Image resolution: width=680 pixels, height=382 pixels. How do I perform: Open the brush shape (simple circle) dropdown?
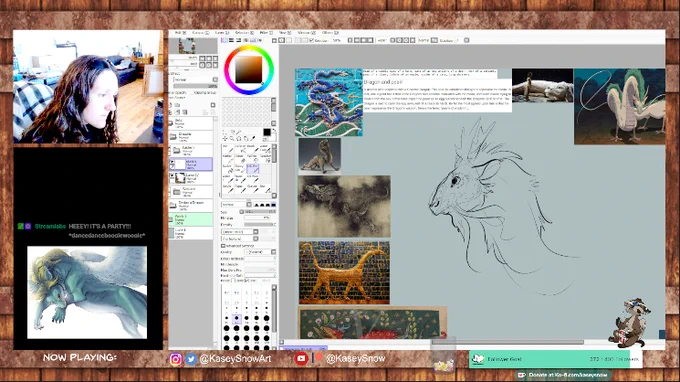point(240,232)
